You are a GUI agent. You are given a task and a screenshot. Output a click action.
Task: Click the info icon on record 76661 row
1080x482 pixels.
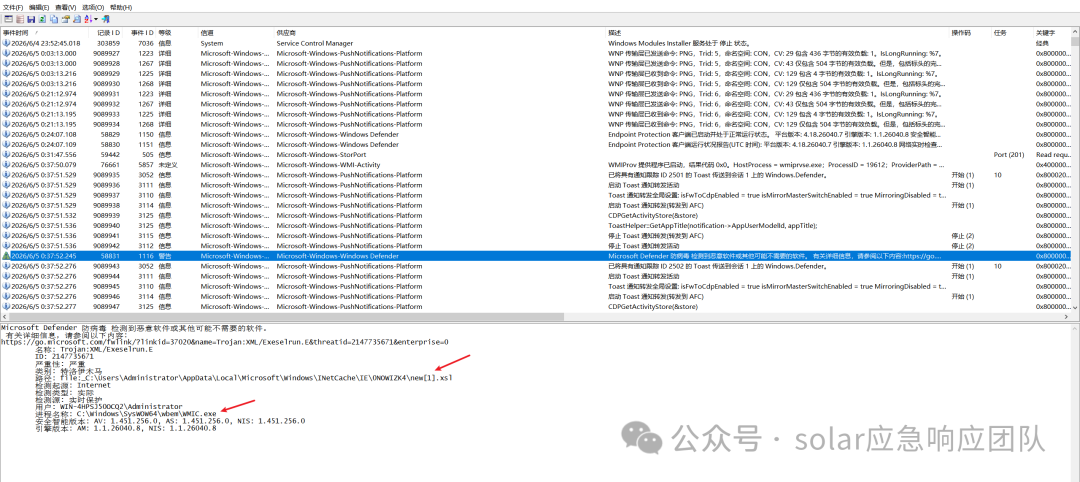click(x=6, y=165)
